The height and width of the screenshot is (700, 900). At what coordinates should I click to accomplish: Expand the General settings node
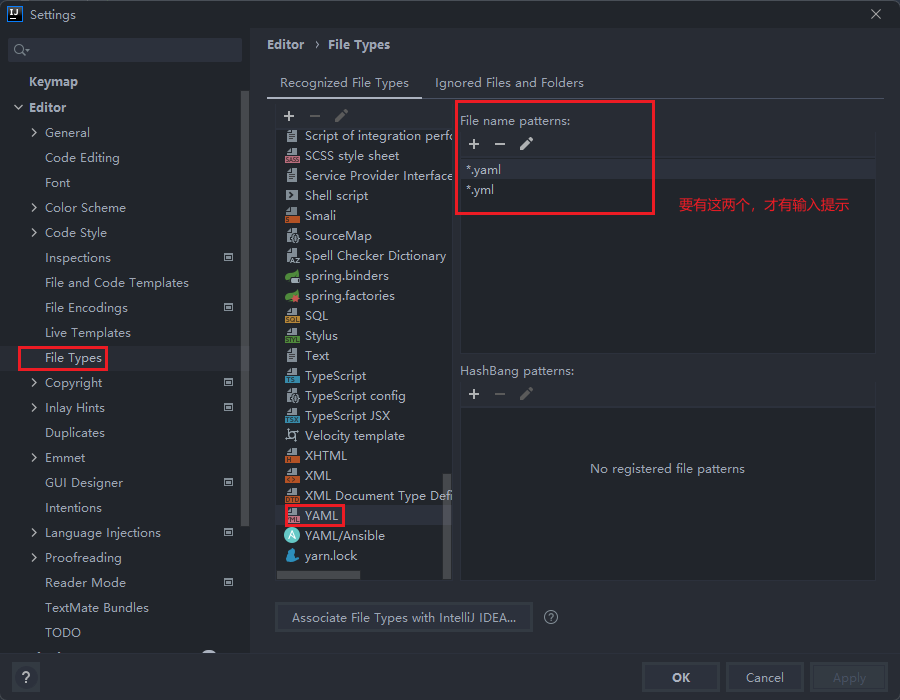[x=34, y=133]
